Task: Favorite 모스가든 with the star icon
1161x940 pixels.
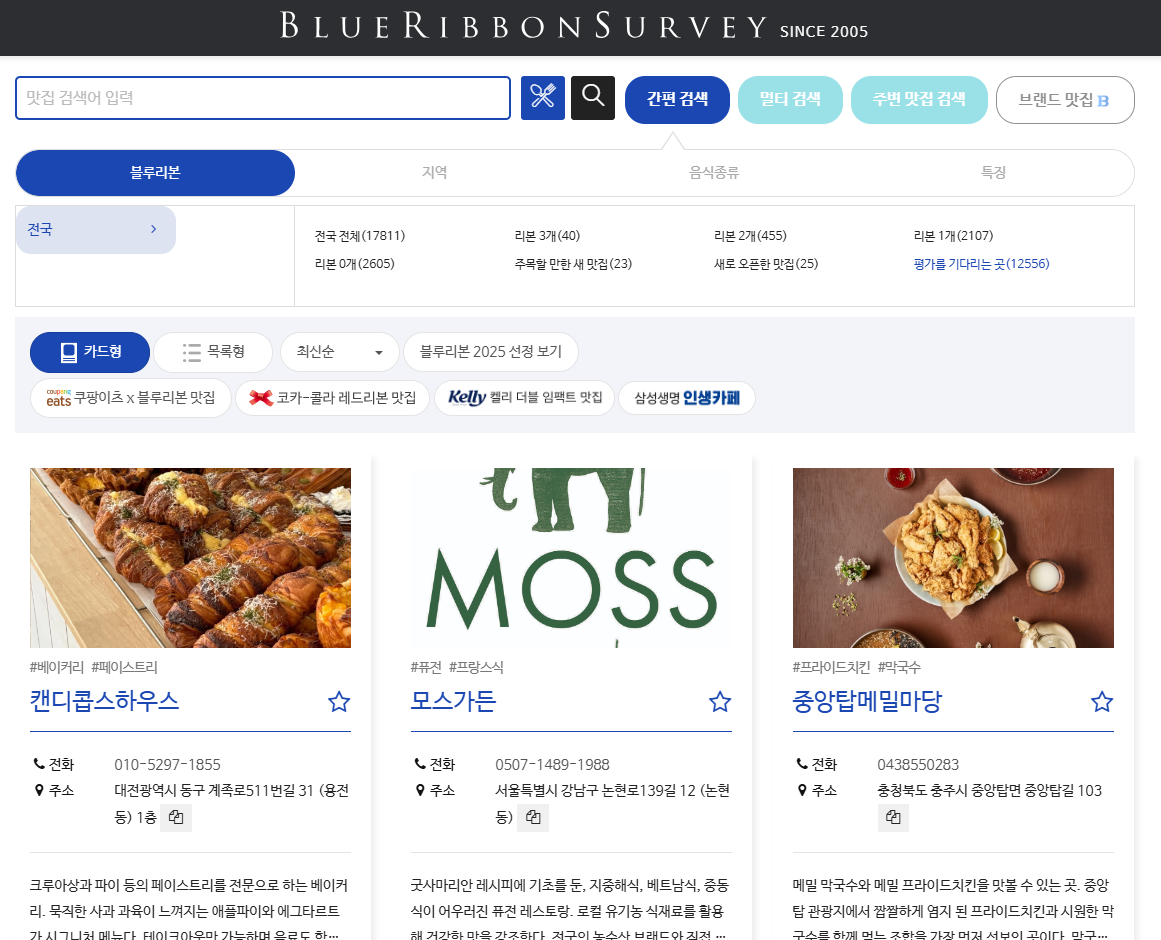Action: [720, 702]
